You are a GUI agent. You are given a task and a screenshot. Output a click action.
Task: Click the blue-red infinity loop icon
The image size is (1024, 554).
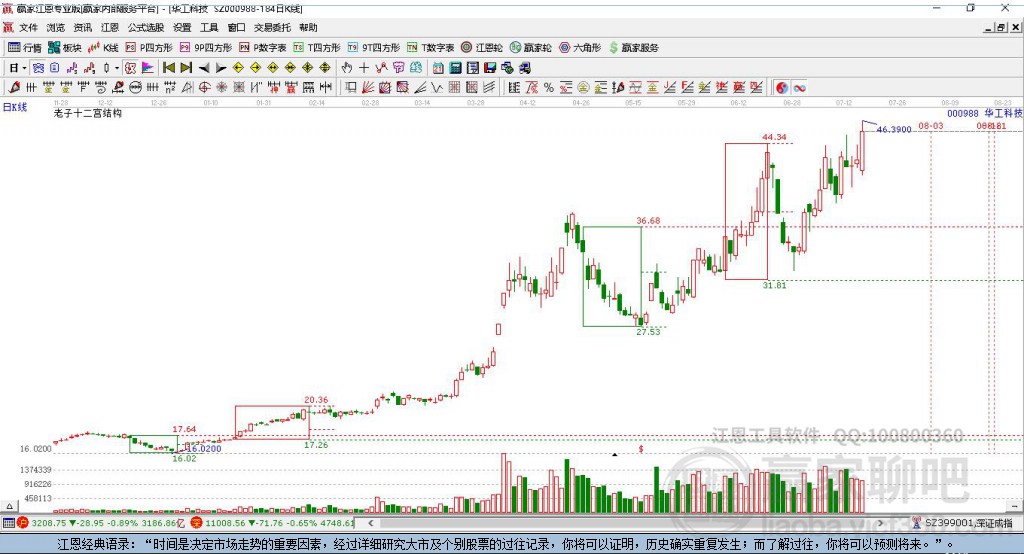pyautogui.click(x=799, y=88)
